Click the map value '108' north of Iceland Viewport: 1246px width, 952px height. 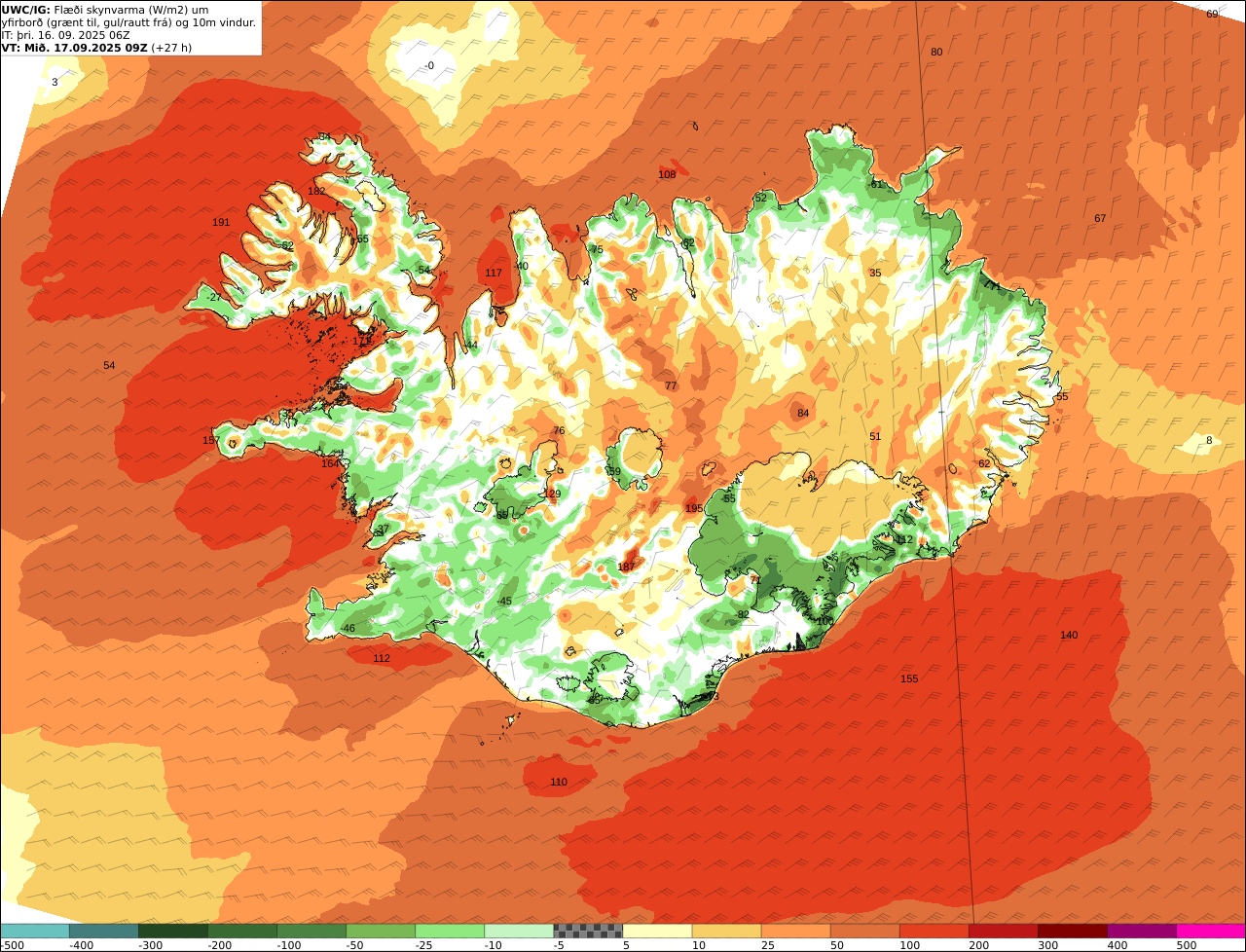tap(667, 175)
